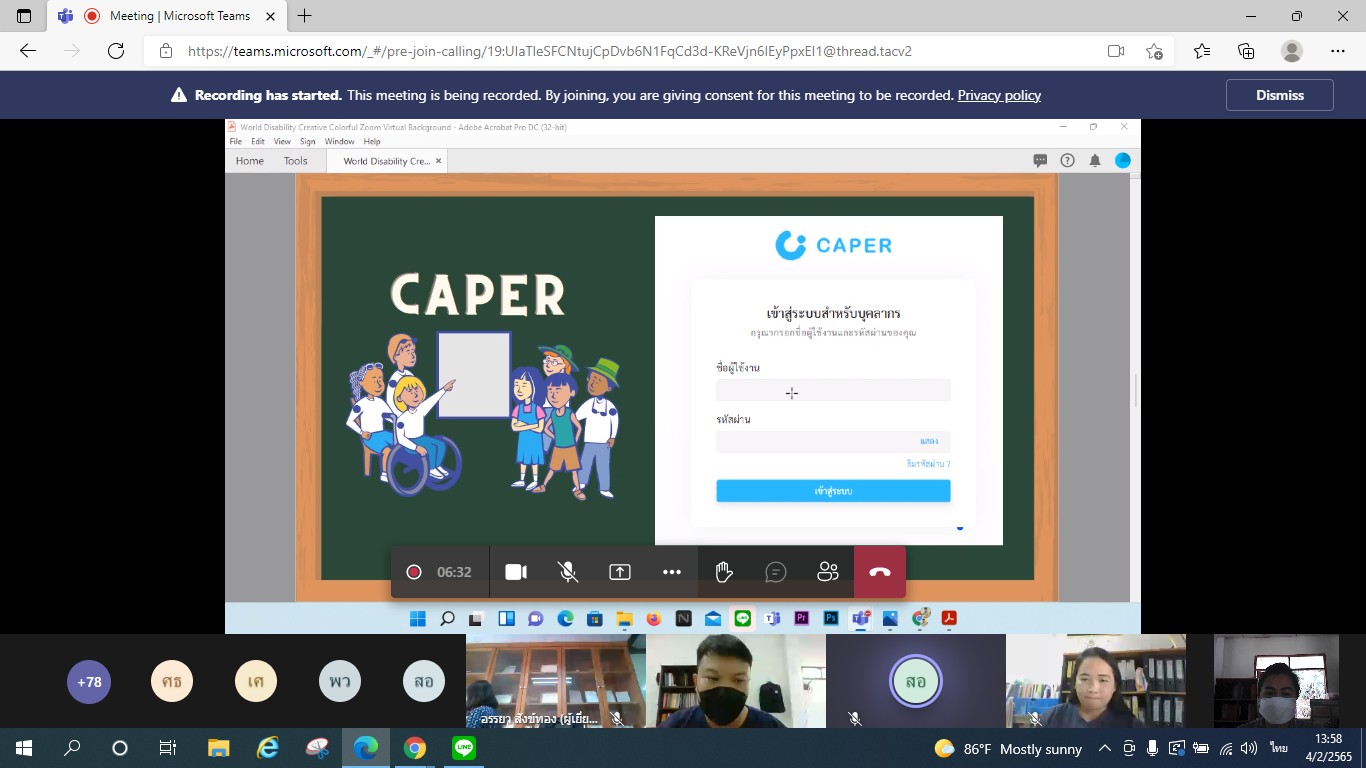
Task: Open Google Chrome from local taskbar
Action: pyautogui.click(x=415, y=748)
